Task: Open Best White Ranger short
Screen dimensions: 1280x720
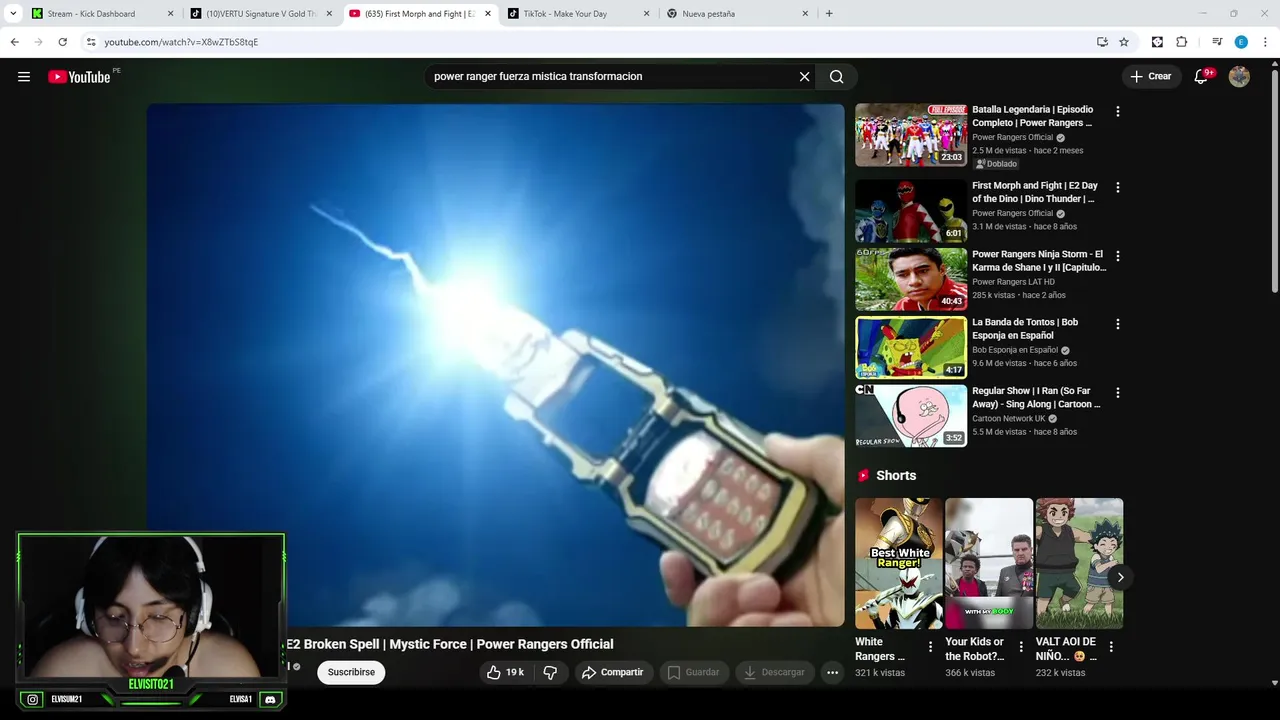Action: coord(899,563)
